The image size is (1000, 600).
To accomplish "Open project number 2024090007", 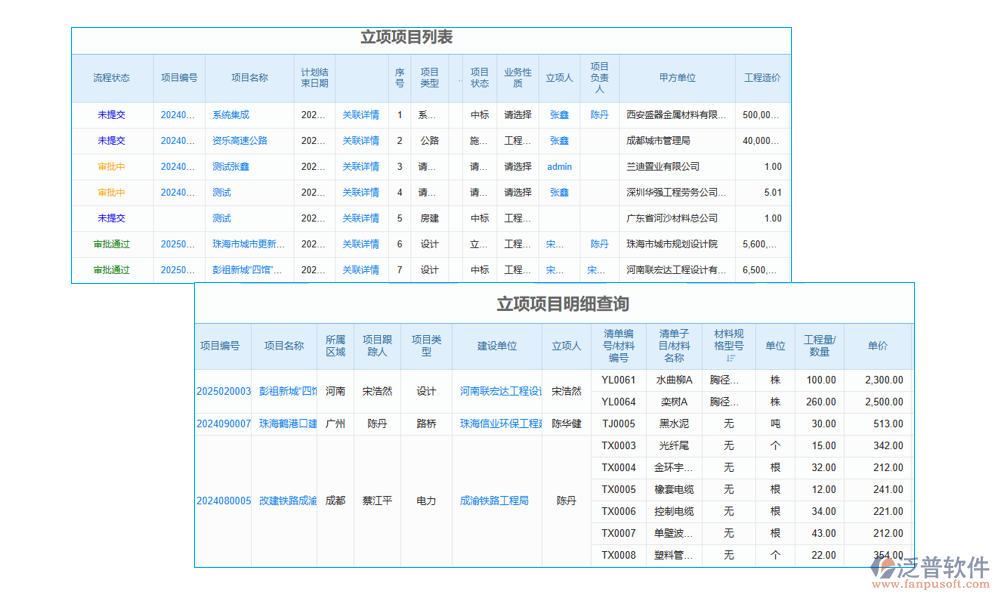I will tap(225, 422).
